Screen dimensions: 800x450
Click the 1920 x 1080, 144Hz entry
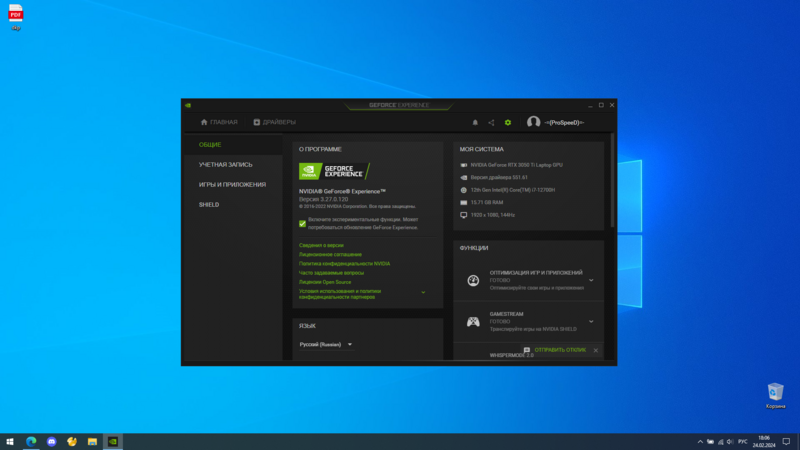point(492,215)
